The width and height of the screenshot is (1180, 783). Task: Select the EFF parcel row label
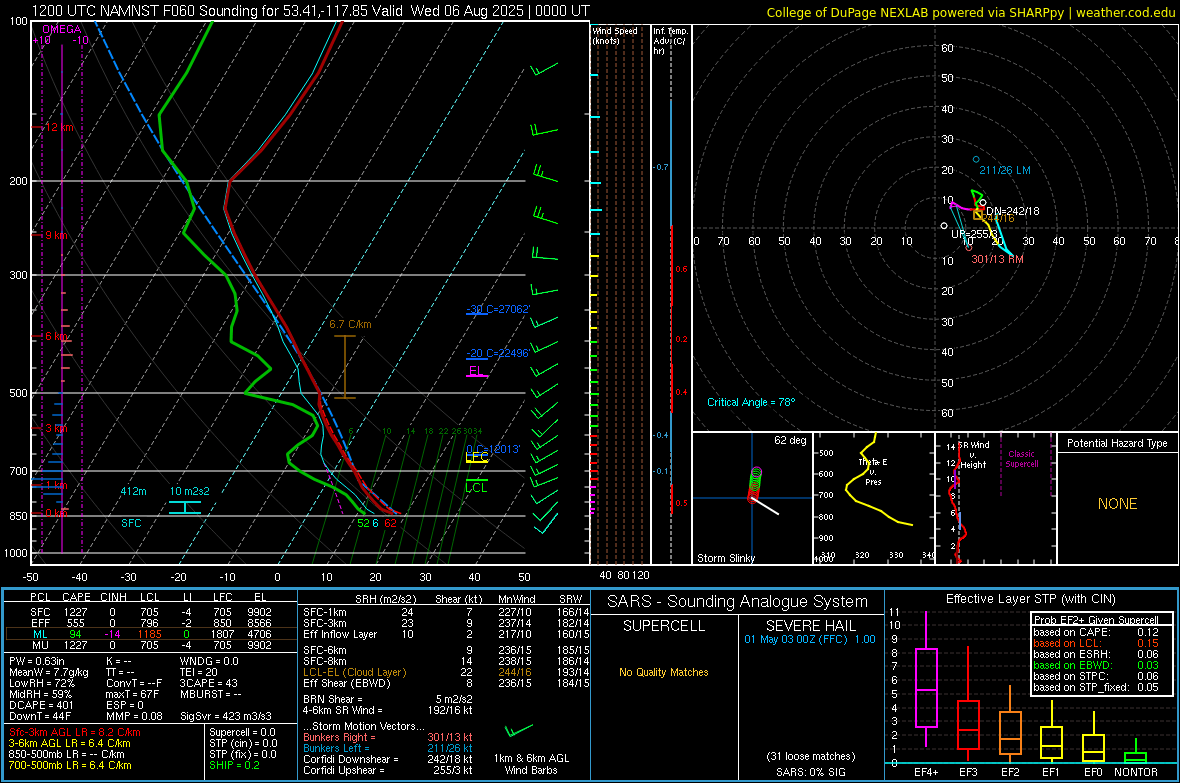pos(40,623)
